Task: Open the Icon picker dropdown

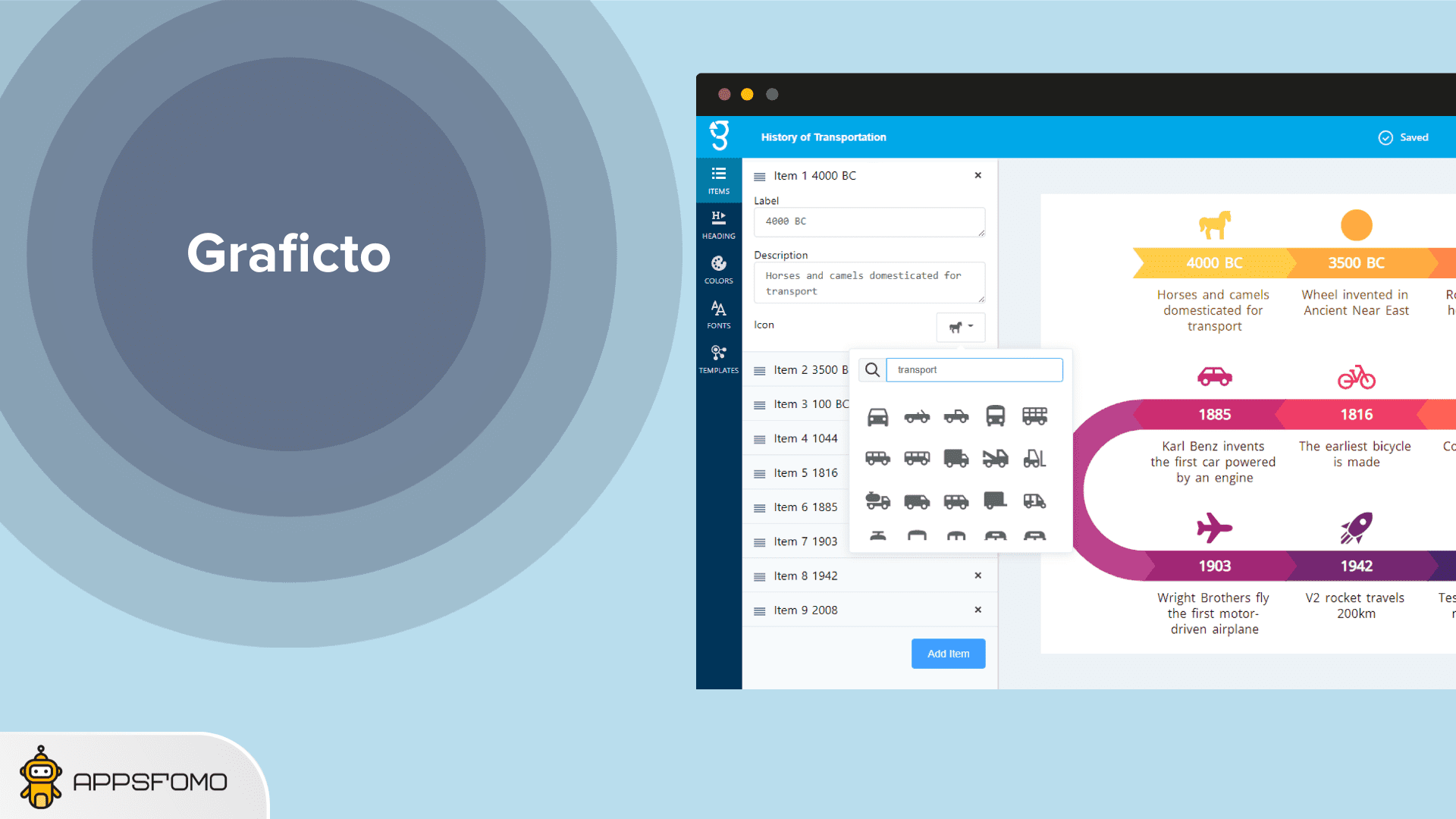Action: pyautogui.click(x=960, y=327)
